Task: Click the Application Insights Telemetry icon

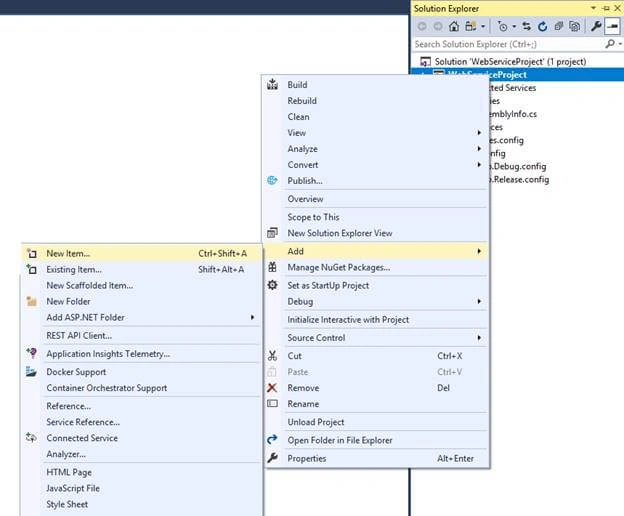Action: (x=31, y=353)
